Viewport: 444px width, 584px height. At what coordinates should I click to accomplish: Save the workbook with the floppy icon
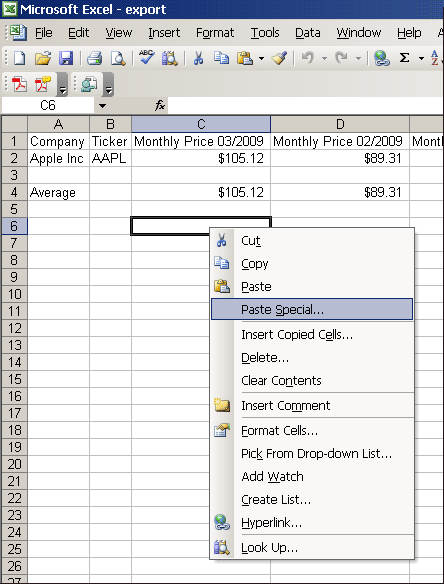click(x=66, y=58)
